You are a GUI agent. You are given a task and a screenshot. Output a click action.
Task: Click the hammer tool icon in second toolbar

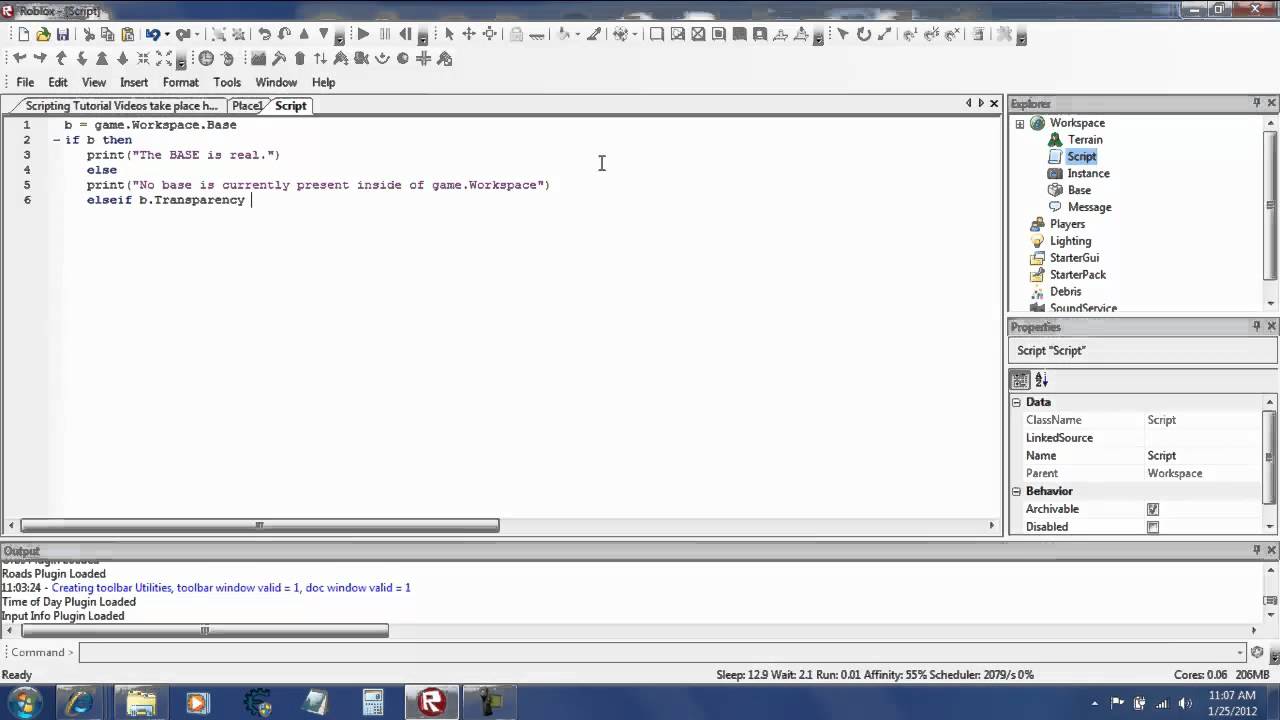coord(279,59)
